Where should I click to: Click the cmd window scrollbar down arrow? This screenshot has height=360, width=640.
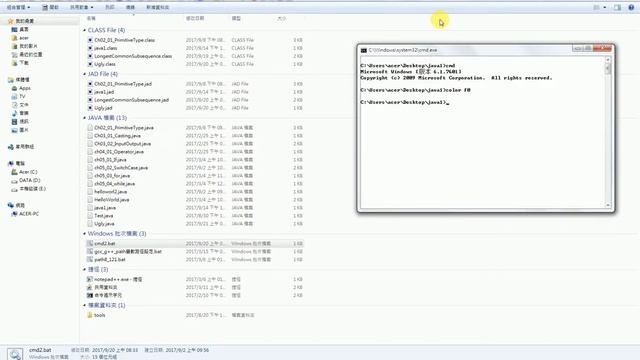click(x=608, y=205)
